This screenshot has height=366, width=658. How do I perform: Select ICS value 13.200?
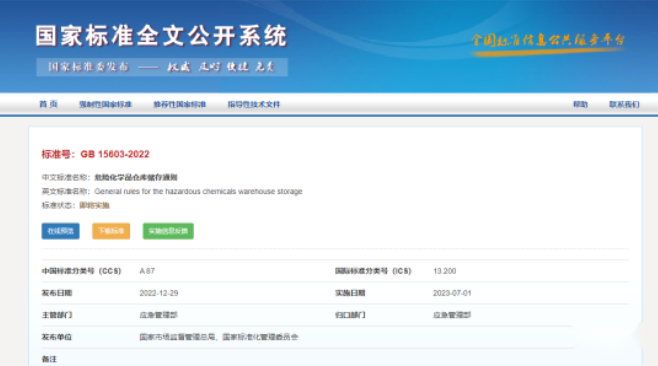444,271
